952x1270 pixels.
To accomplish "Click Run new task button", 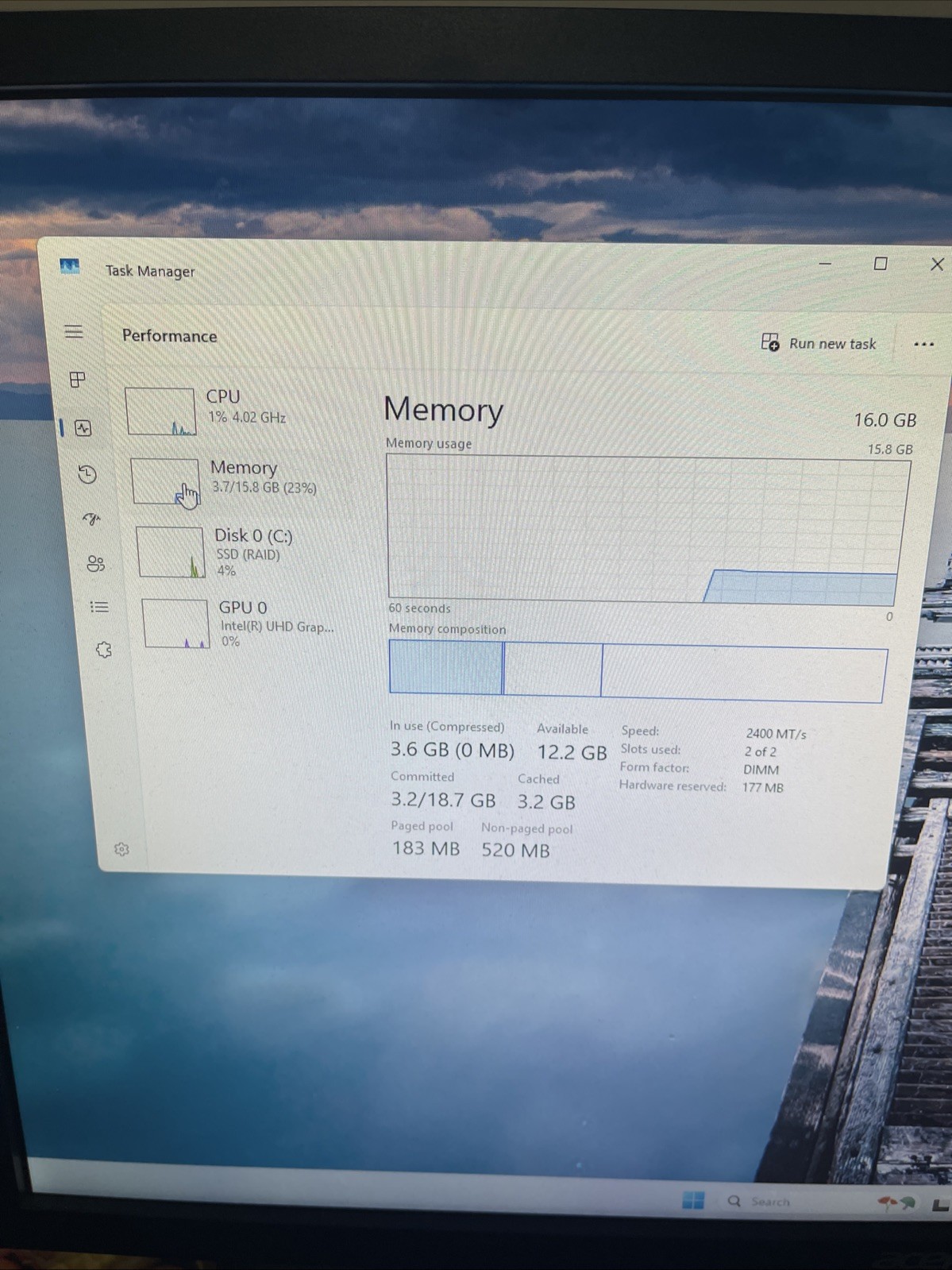I will click(x=819, y=343).
